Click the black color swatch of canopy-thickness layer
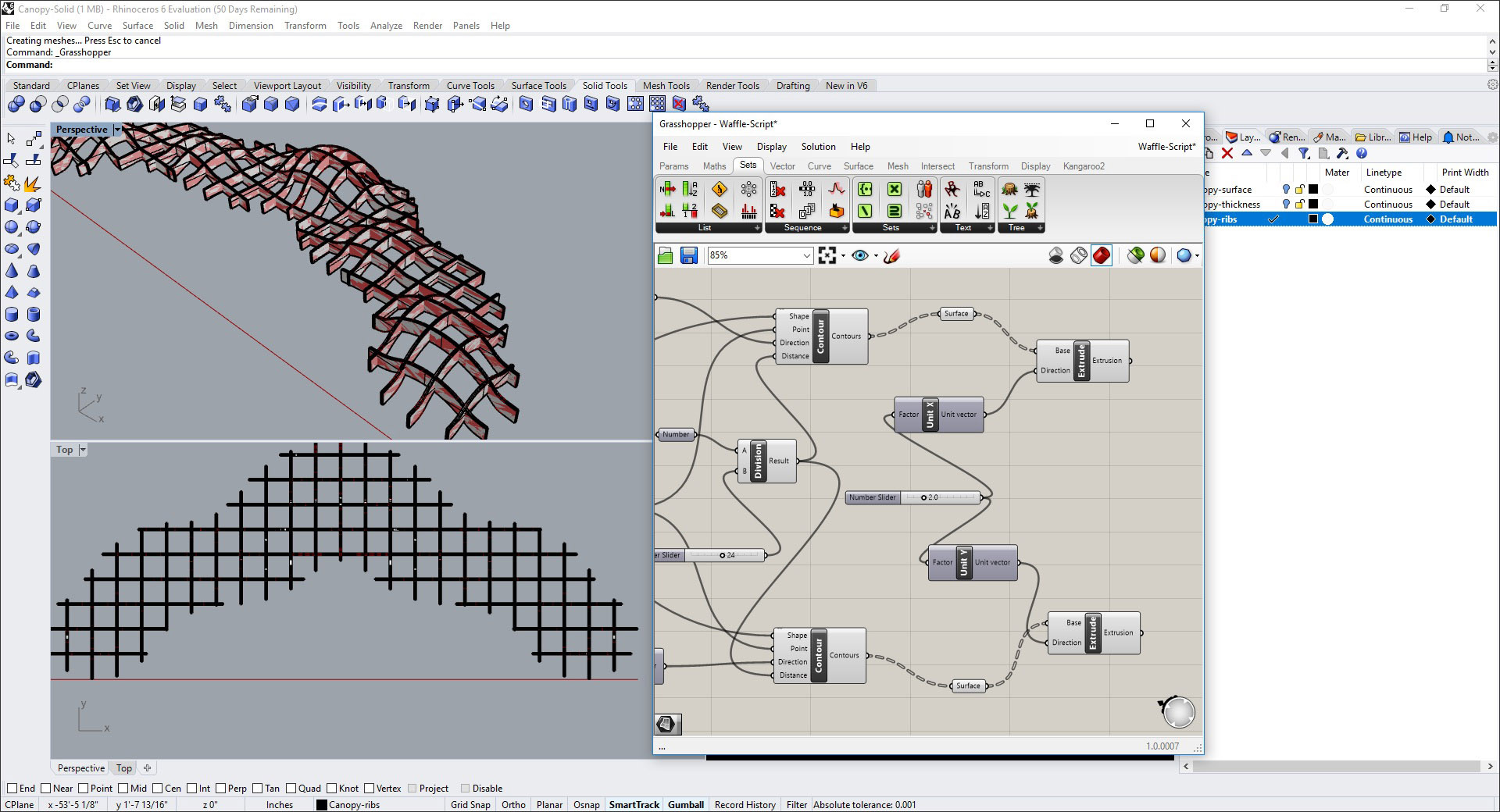 (x=1313, y=205)
